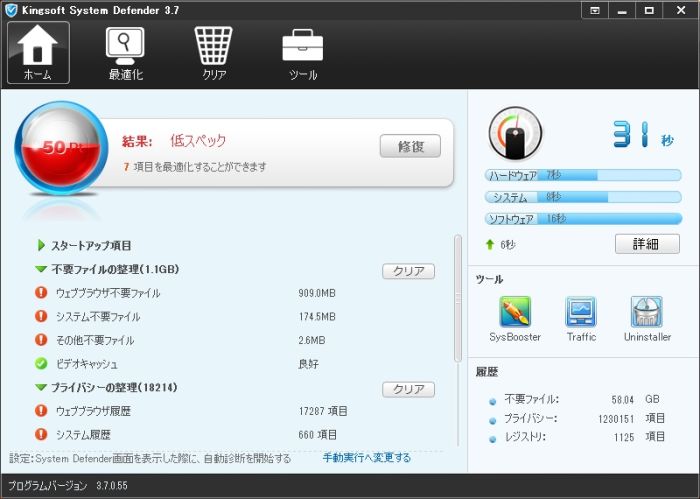The width and height of the screenshot is (700, 499).
Task: Expand the スタートアップ項目 section
Action: pos(42,245)
